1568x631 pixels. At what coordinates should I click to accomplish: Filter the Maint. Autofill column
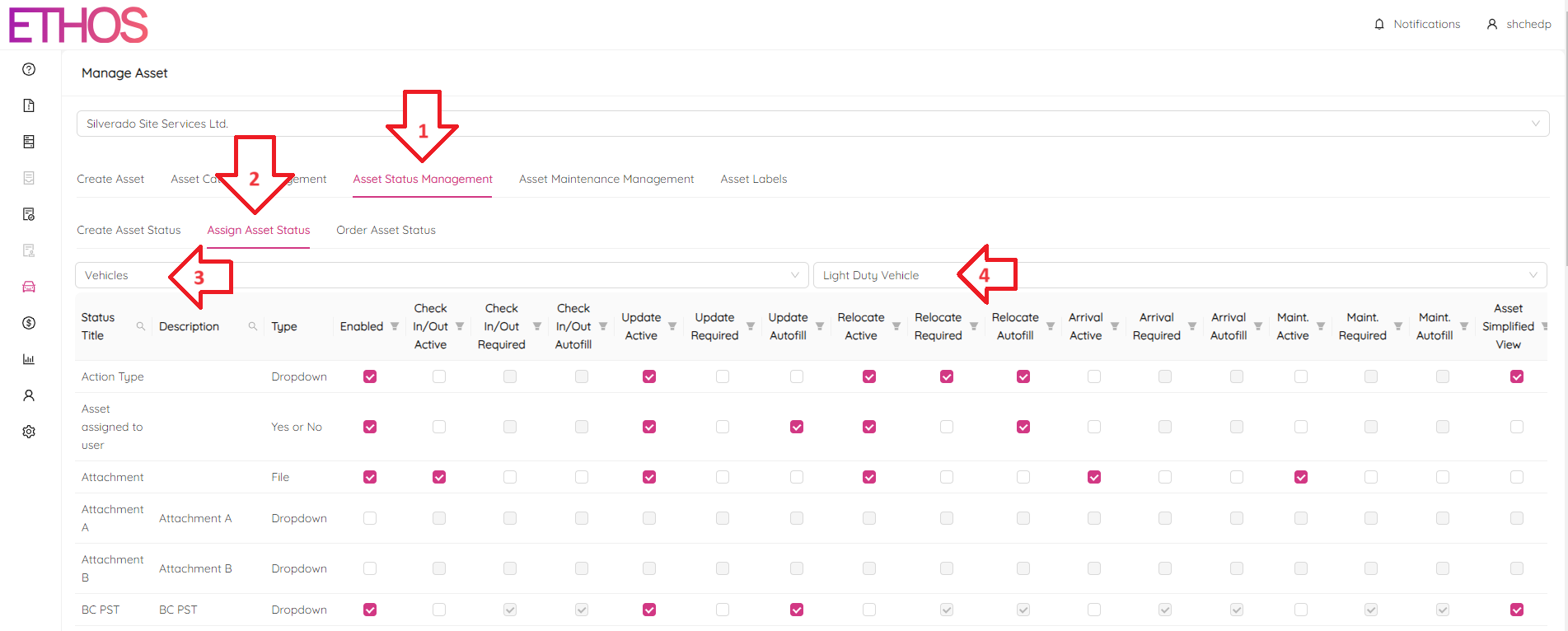point(1464,326)
